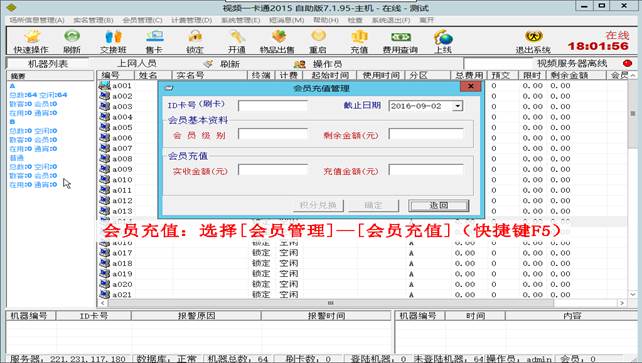Screen dimensions: 642x363
Task: Click the green 刷新 toolbar icon
Action: [72, 41]
